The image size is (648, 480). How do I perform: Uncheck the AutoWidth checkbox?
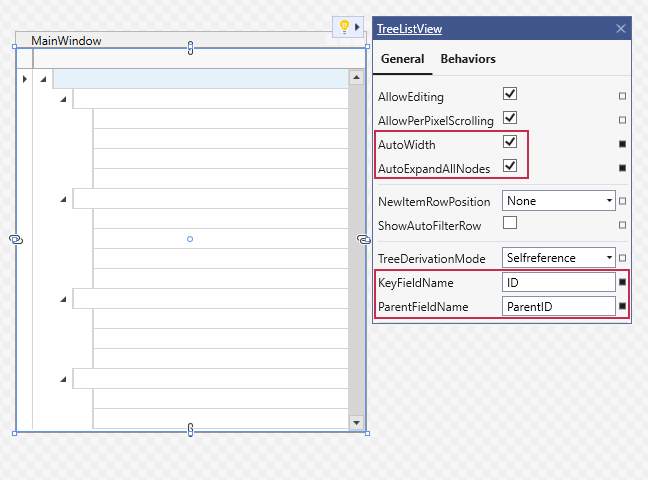pos(510,142)
